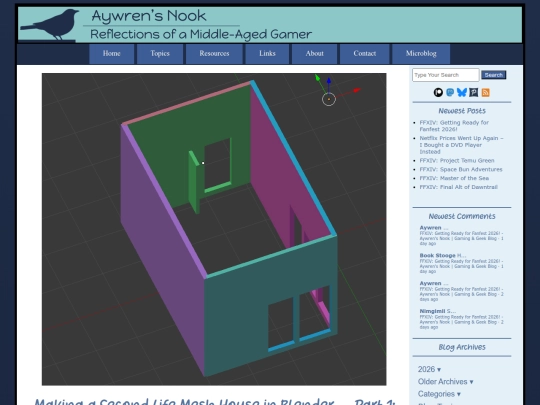This screenshot has height=405, width=540.
Task: Open the Links menu item
Action: click(x=267, y=53)
